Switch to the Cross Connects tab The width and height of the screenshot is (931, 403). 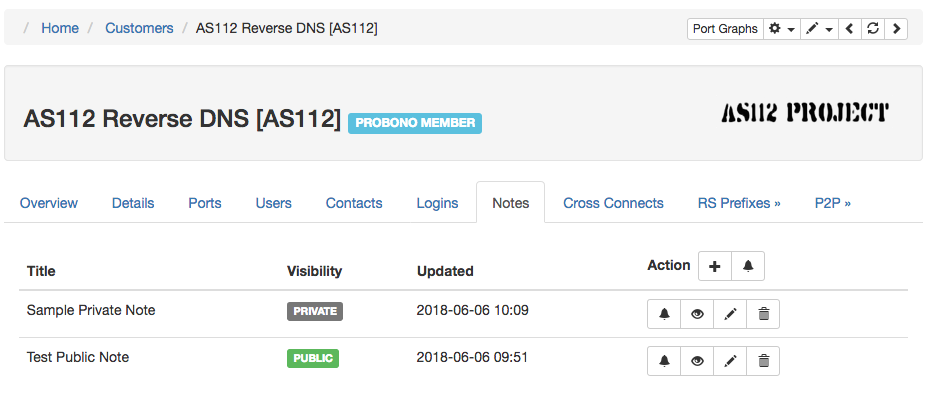[x=613, y=203]
